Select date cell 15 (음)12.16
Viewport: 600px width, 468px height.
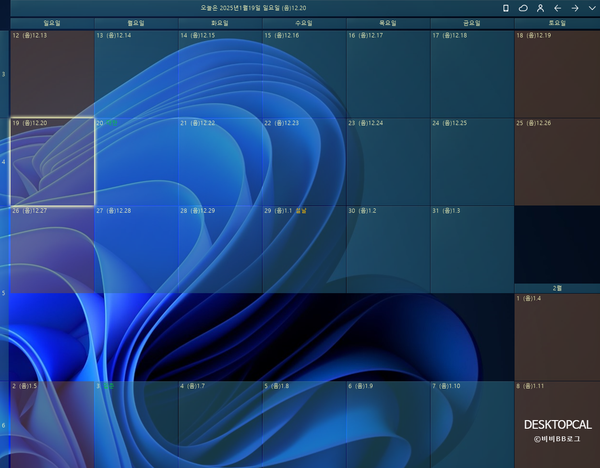[x=304, y=74]
